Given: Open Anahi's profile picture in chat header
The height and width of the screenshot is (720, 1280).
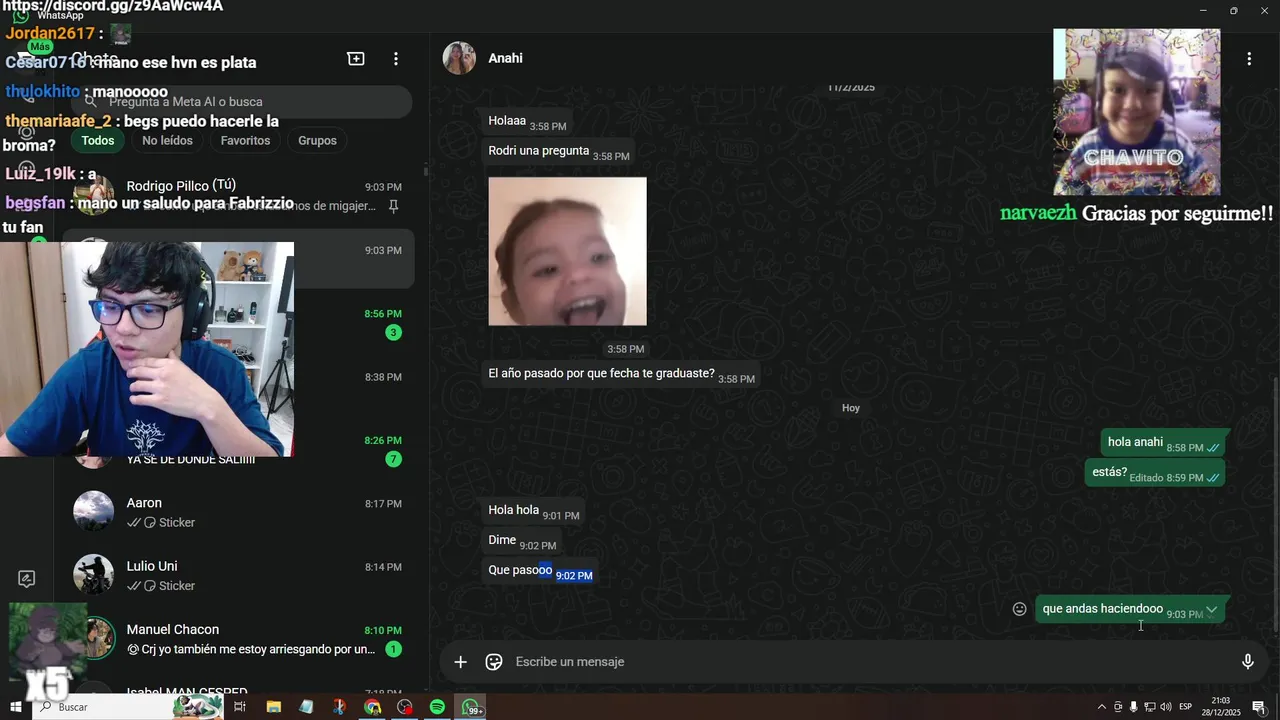Looking at the screenshot, I should click(459, 58).
